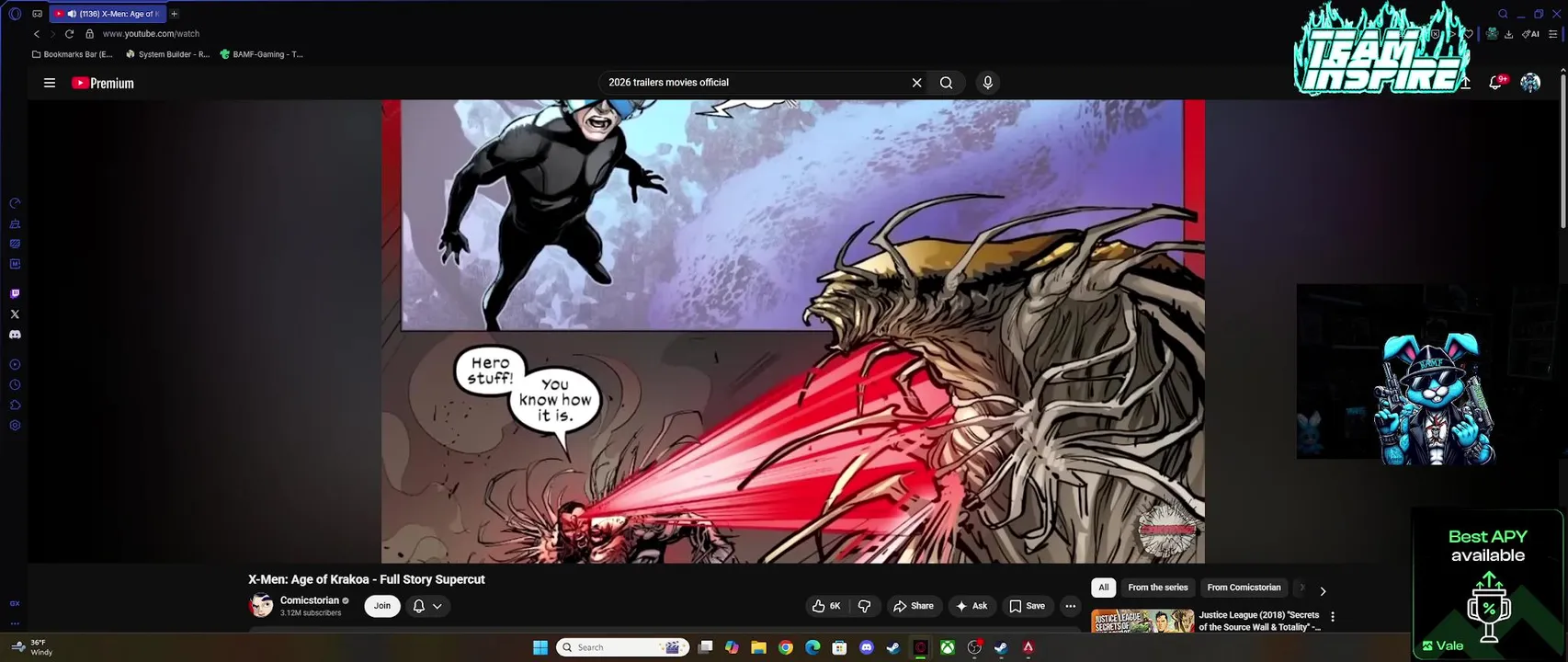Dislike the video with thumbs down
1568x662 pixels.
coord(864,606)
